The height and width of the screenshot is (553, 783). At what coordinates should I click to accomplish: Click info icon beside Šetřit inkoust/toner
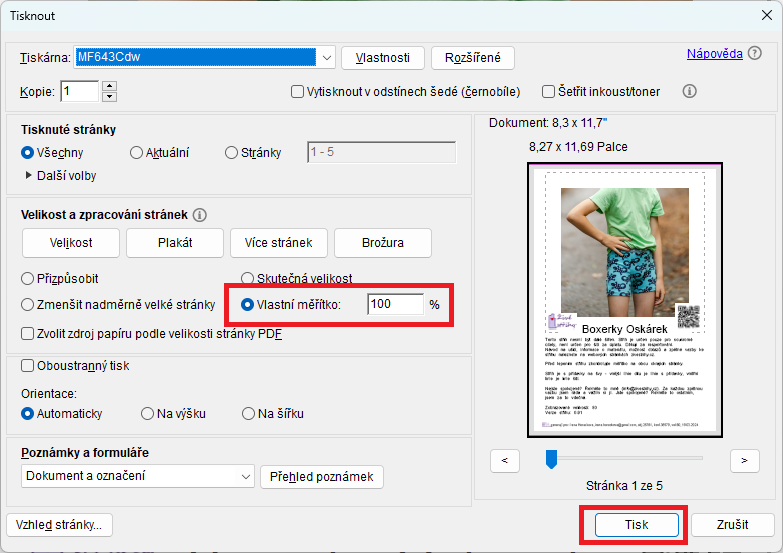pos(688,91)
